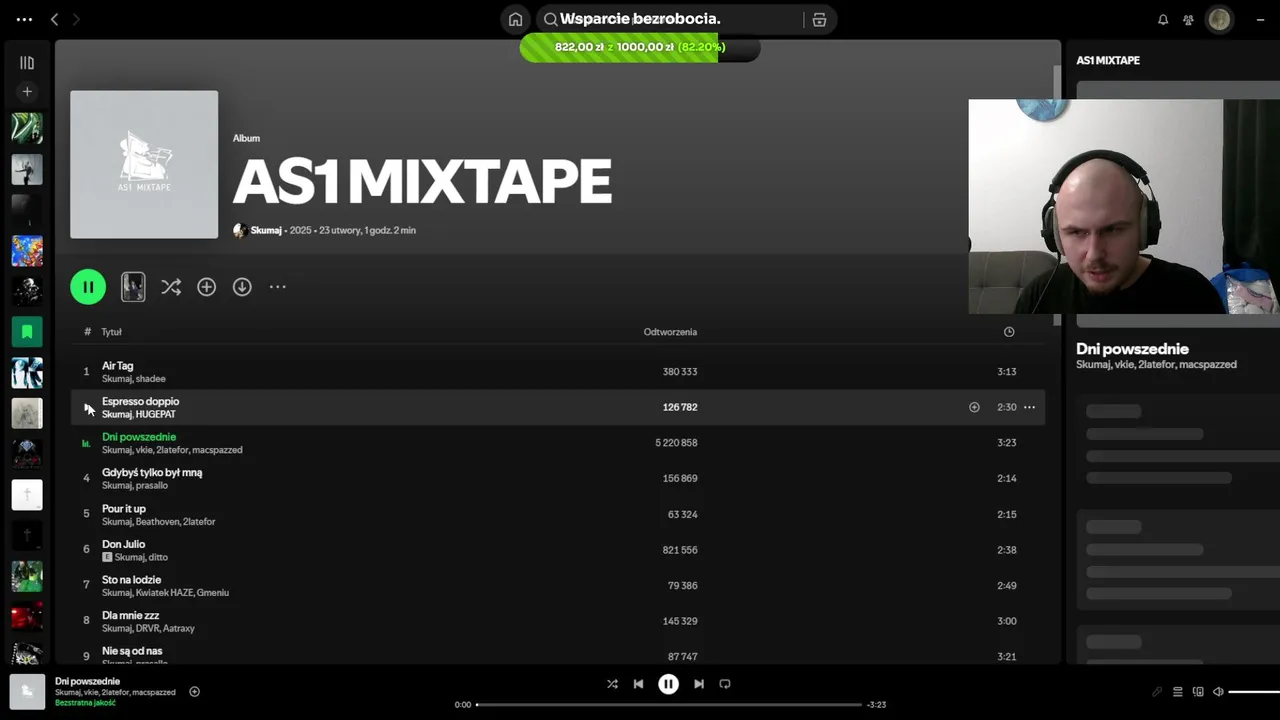Open artist shadee in Air Tag row
The image size is (1280, 720).
point(151,379)
